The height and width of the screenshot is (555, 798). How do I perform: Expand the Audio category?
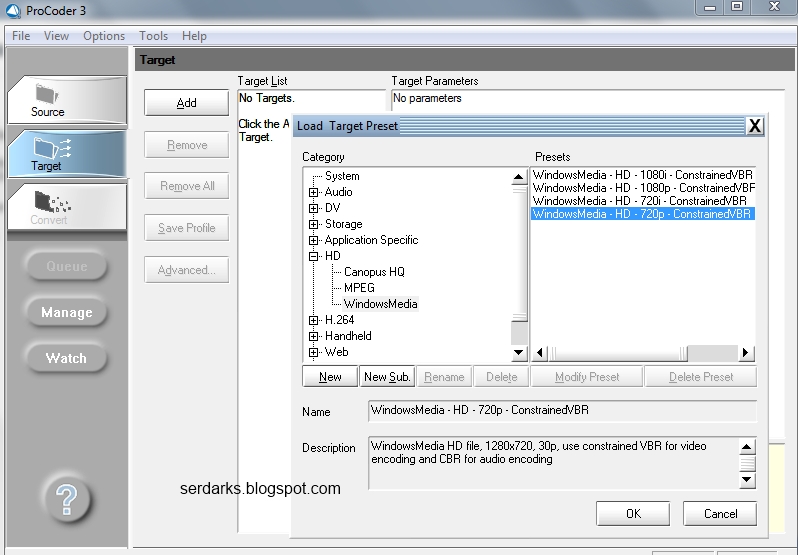(314, 192)
